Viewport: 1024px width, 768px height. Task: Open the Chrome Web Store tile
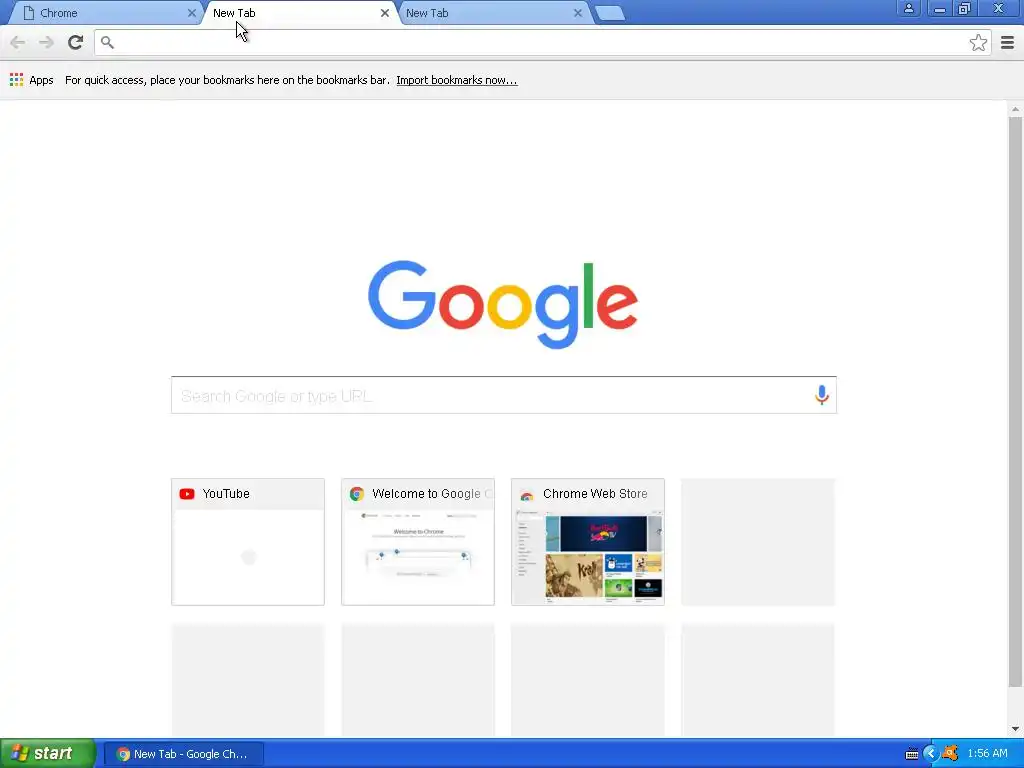[x=588, y=541]
